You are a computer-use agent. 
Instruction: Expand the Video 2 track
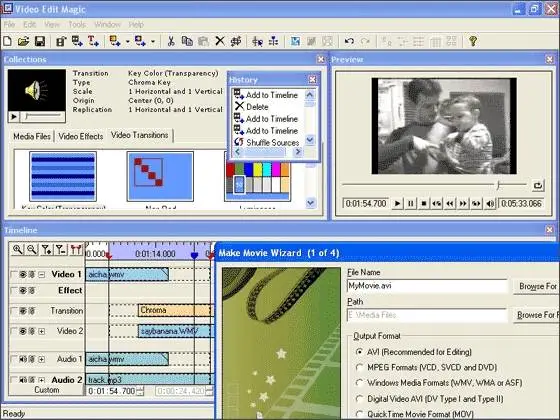(42, 331)
